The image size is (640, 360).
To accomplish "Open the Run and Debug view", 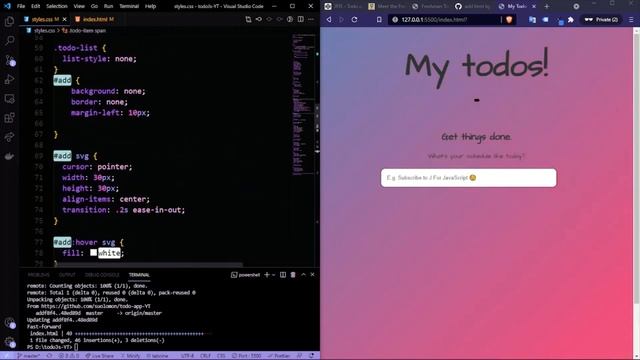I will pyautogui.click(x=9, y=79).
